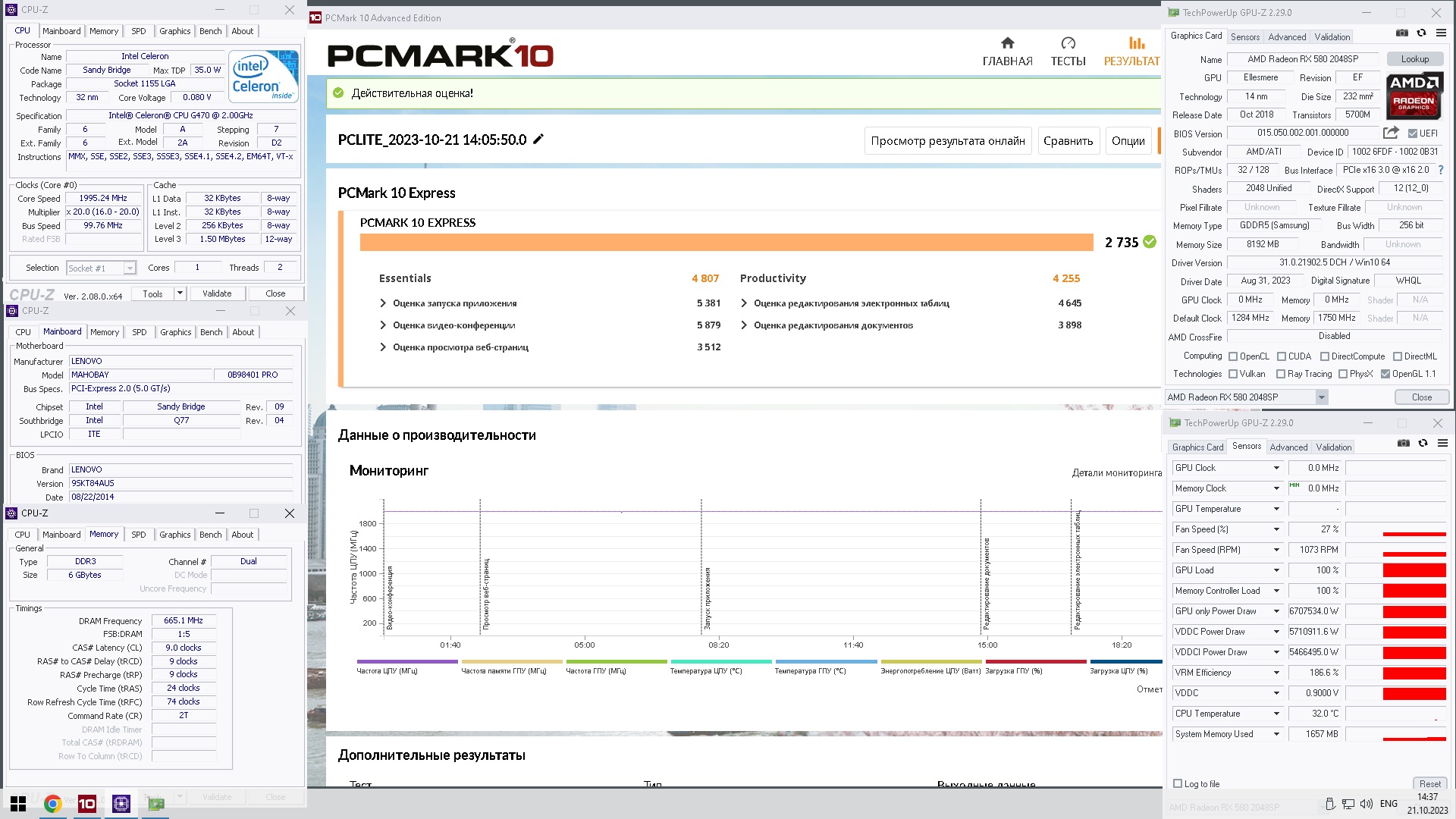Image resolution: width=1456 pixels, height=819 pixels.
Task: Click GPU-Z screenshot camera icon in Graphics Card window
Action: [1402, 33]
